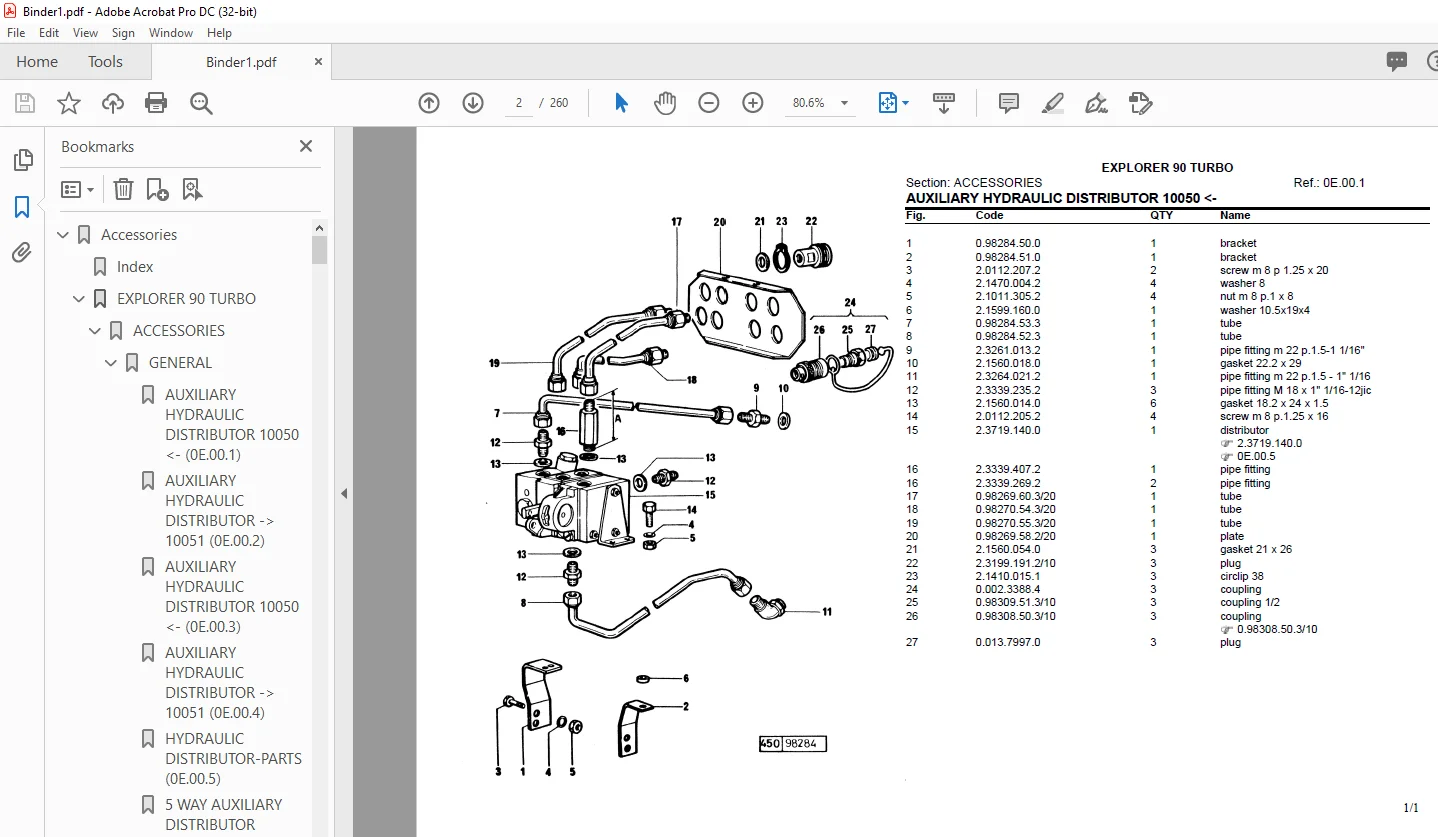The width and height of the screenshot is (1438, 837).
Task: Show the Attachments paperclip panel
Action: pyautogui.click(x=22, y=253)
